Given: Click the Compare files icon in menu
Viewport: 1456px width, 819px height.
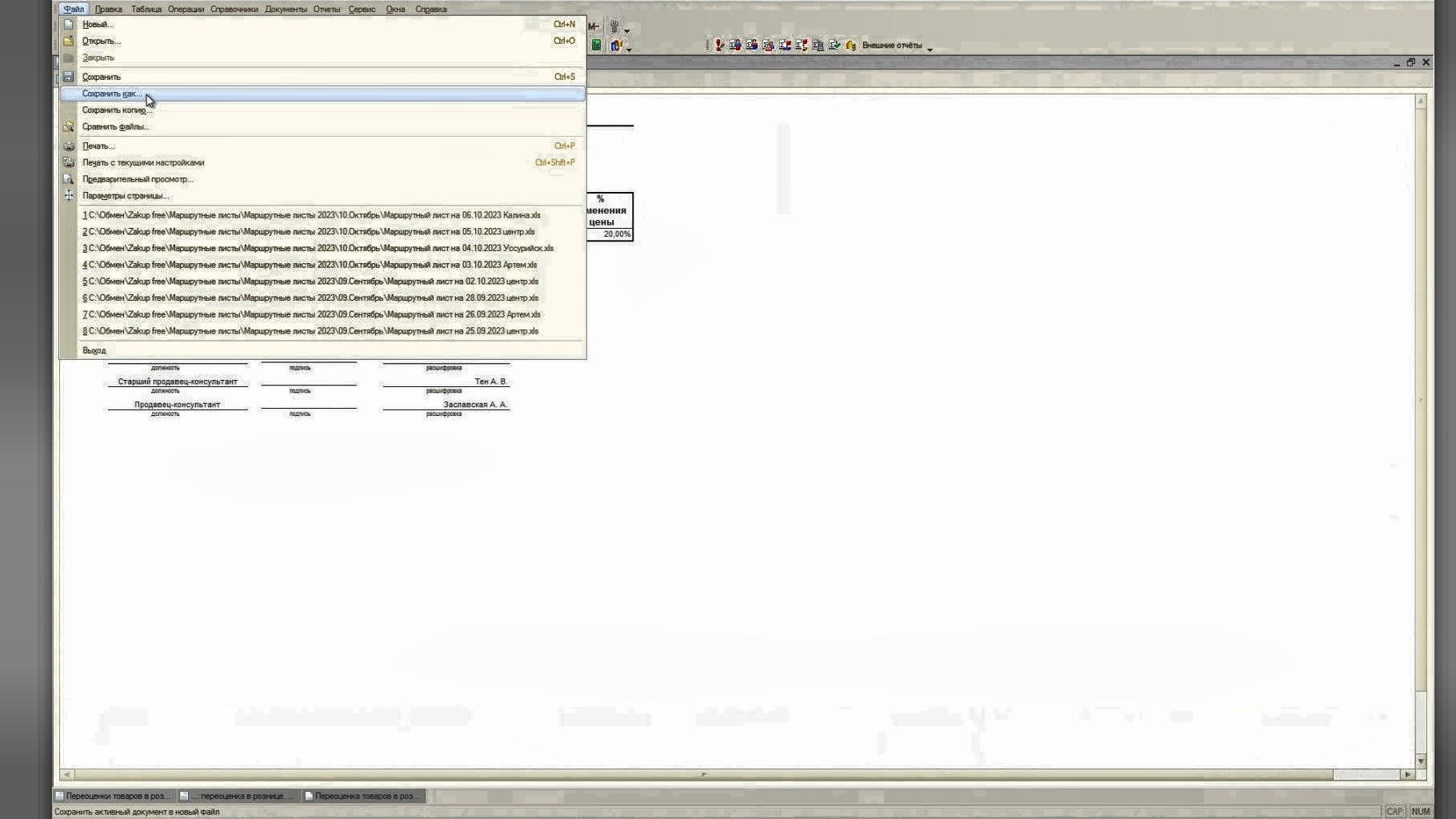Looking at the screenshot, I should point(69,126).
